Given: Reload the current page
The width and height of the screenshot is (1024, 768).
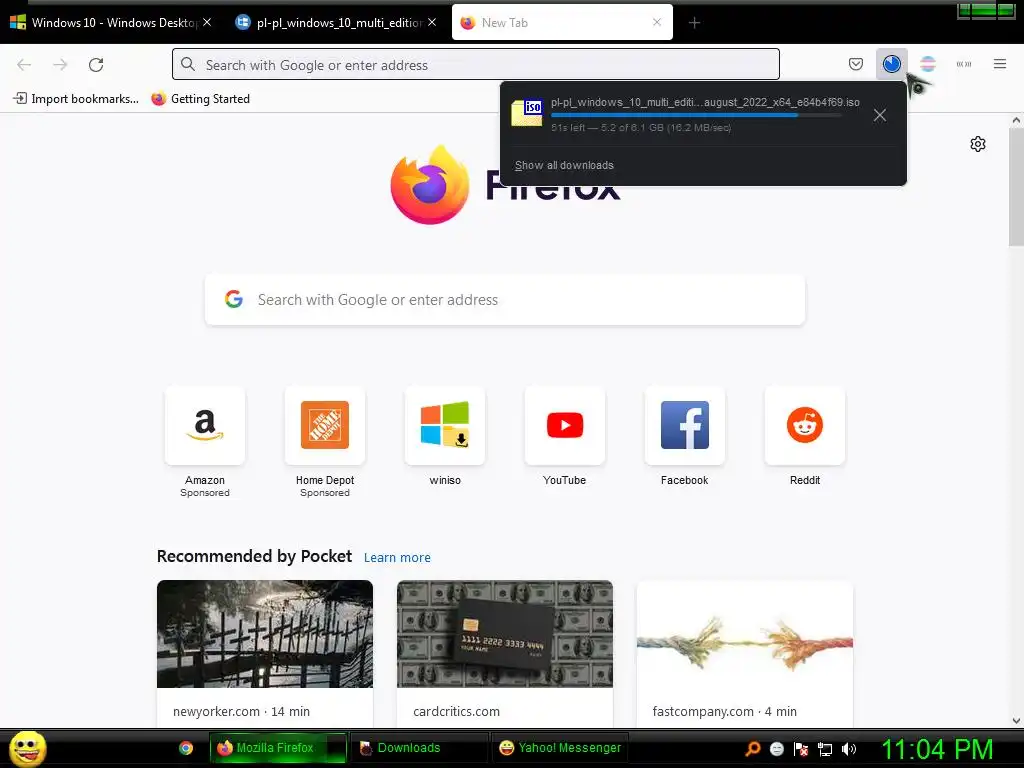Looking at the screenshot, I should point(96,65).
